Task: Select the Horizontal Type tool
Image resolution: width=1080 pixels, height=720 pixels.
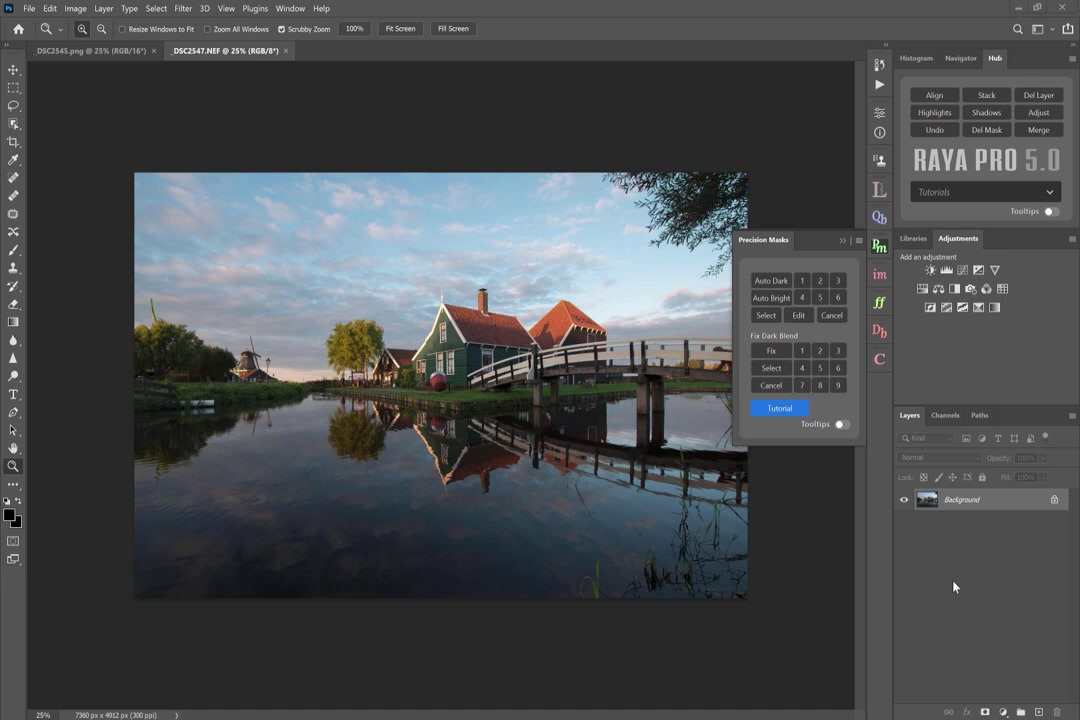Action: click(13, 394)
